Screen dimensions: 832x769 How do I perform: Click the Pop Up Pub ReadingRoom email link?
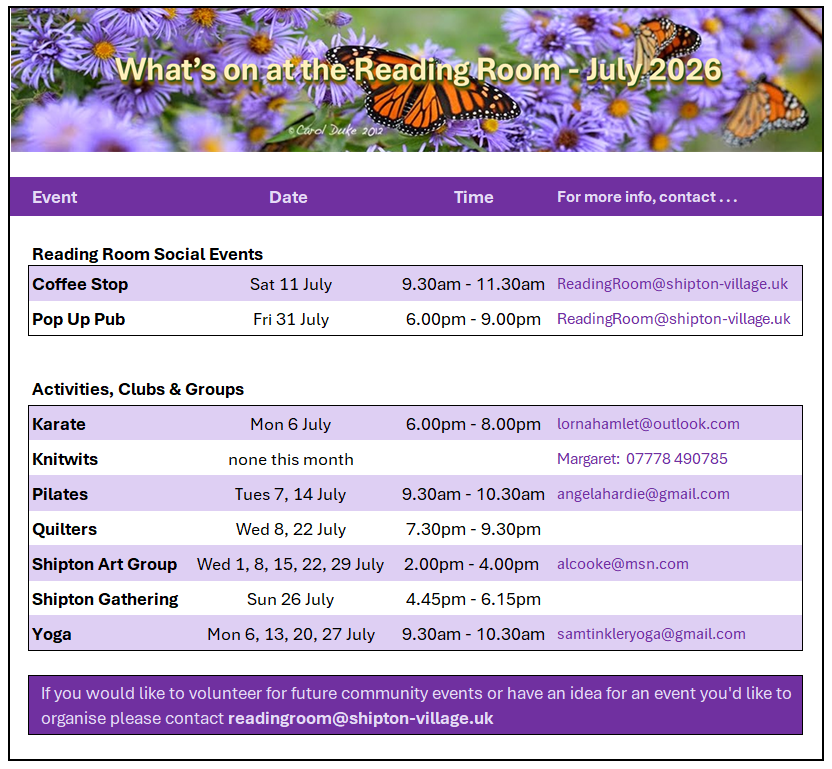pyautogui.click(x=673, y=319)
